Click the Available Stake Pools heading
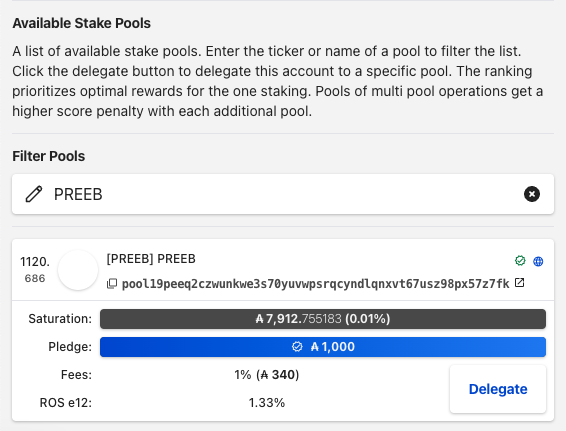Image resolution: width=566 pixels, height=431 pixels. point(82,23)
